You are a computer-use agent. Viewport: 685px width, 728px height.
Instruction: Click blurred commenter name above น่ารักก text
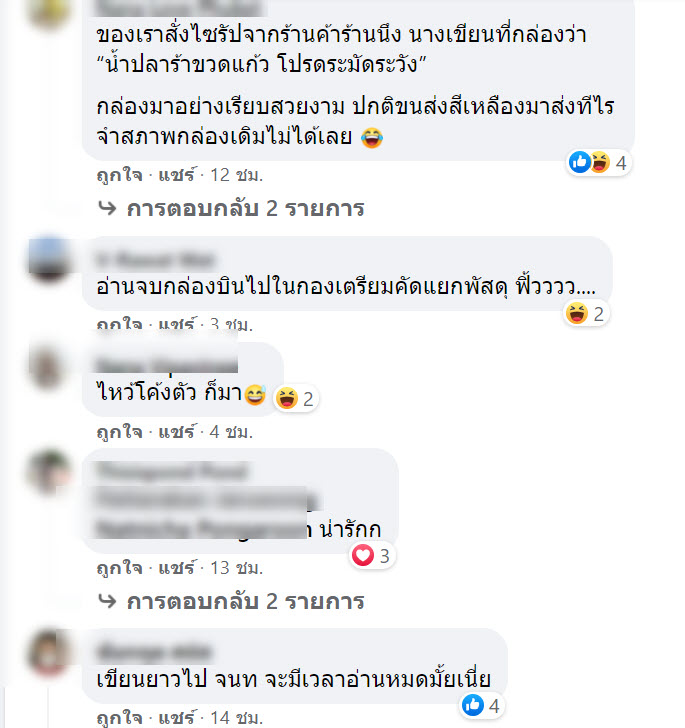pyautogui.click(x=172, y=472)
